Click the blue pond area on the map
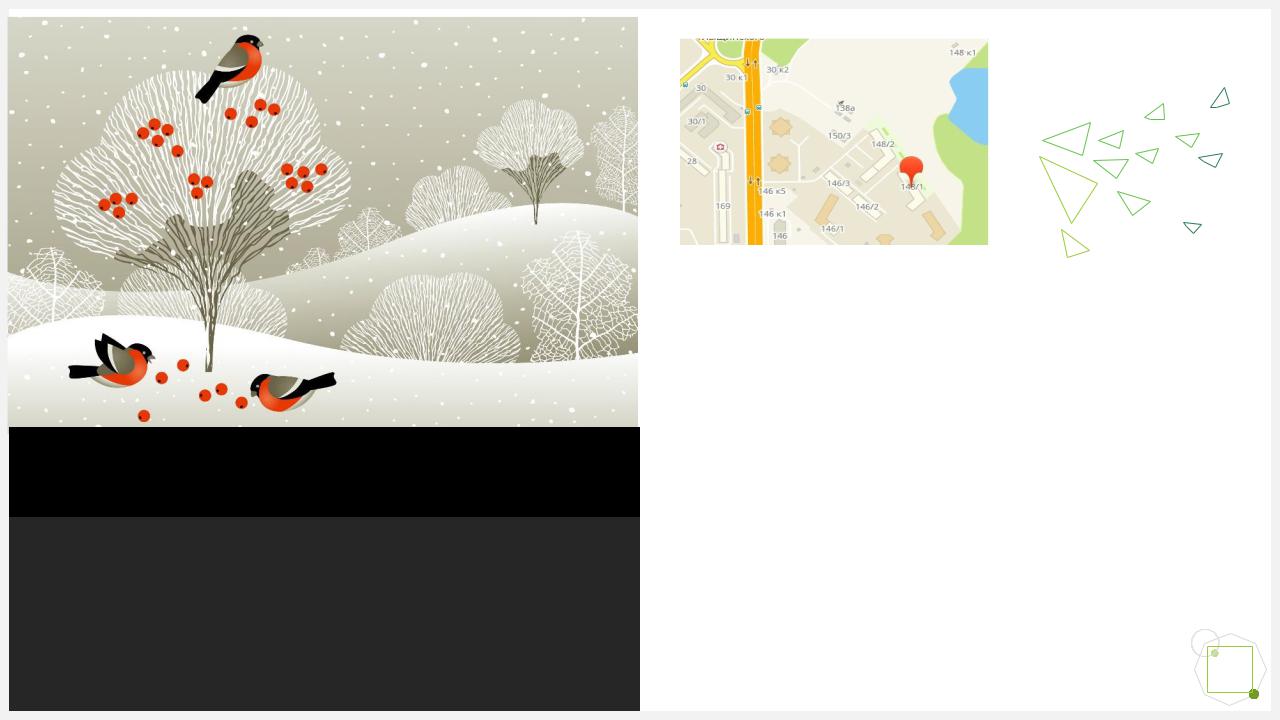 pos(967,107)
